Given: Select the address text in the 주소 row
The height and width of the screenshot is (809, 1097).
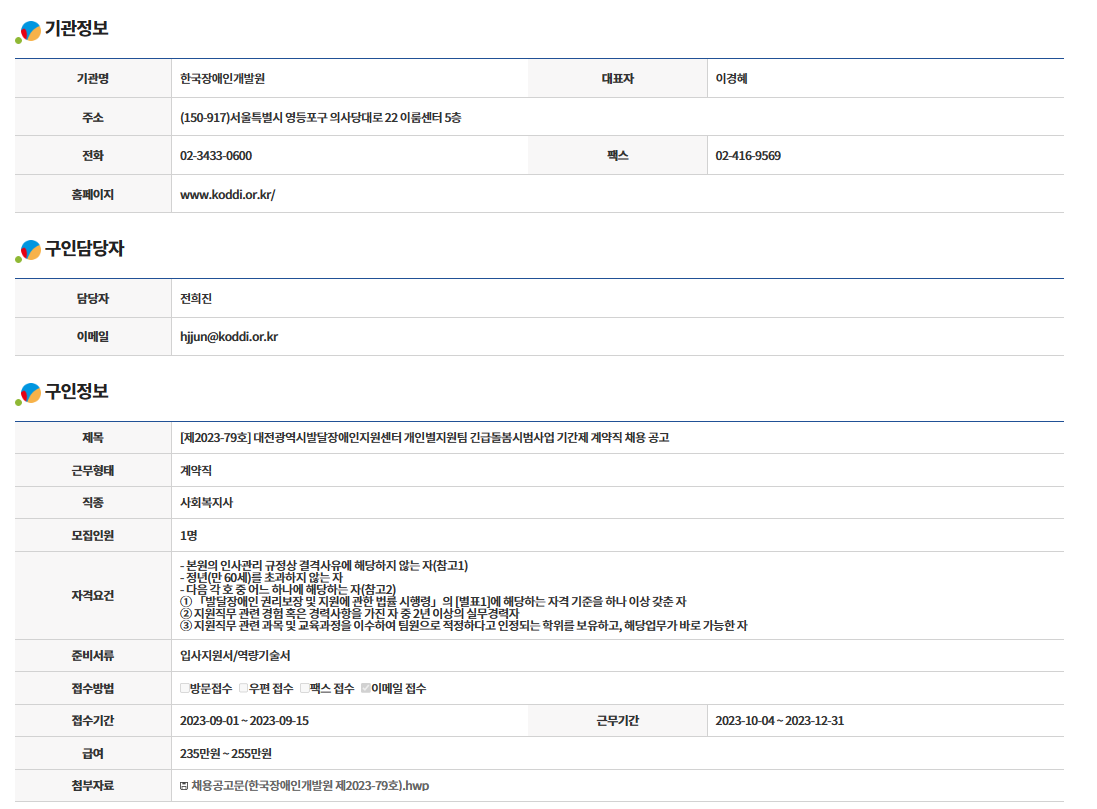Looking at the screenshot, I should coord(320,118).
